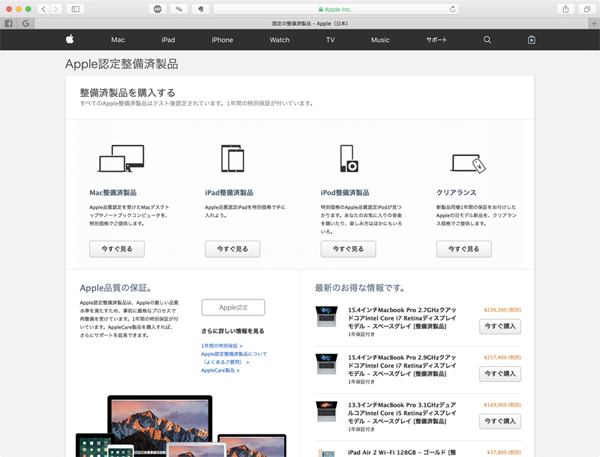Add a new tab with plus button
600x457 pixels.
pyautogui.click(x=594, y=23)
